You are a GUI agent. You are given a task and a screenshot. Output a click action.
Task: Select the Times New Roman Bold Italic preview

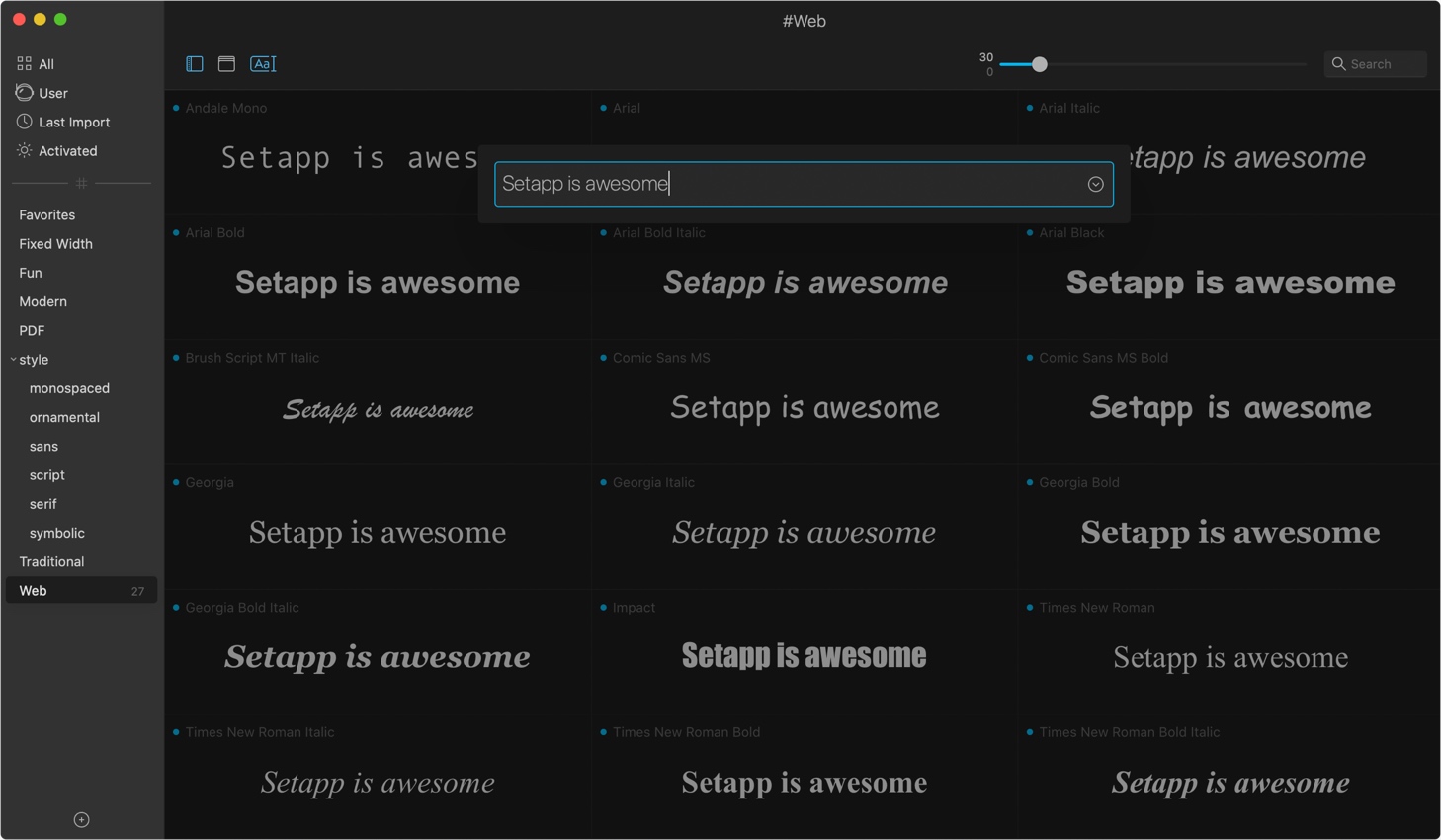pos(1230,783)
